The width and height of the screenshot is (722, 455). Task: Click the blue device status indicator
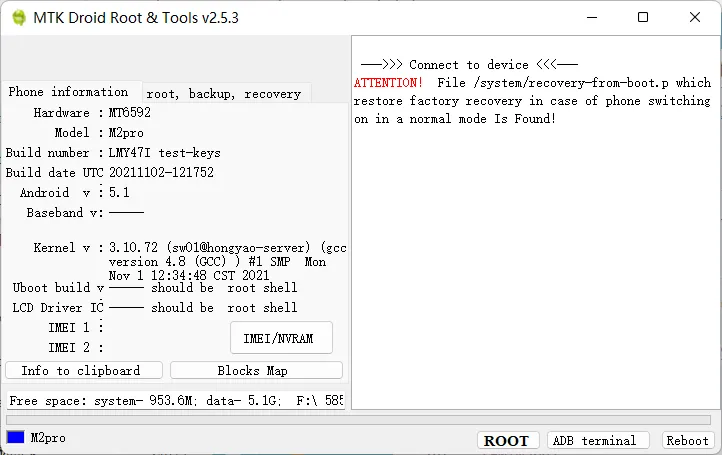coord(15,438)
